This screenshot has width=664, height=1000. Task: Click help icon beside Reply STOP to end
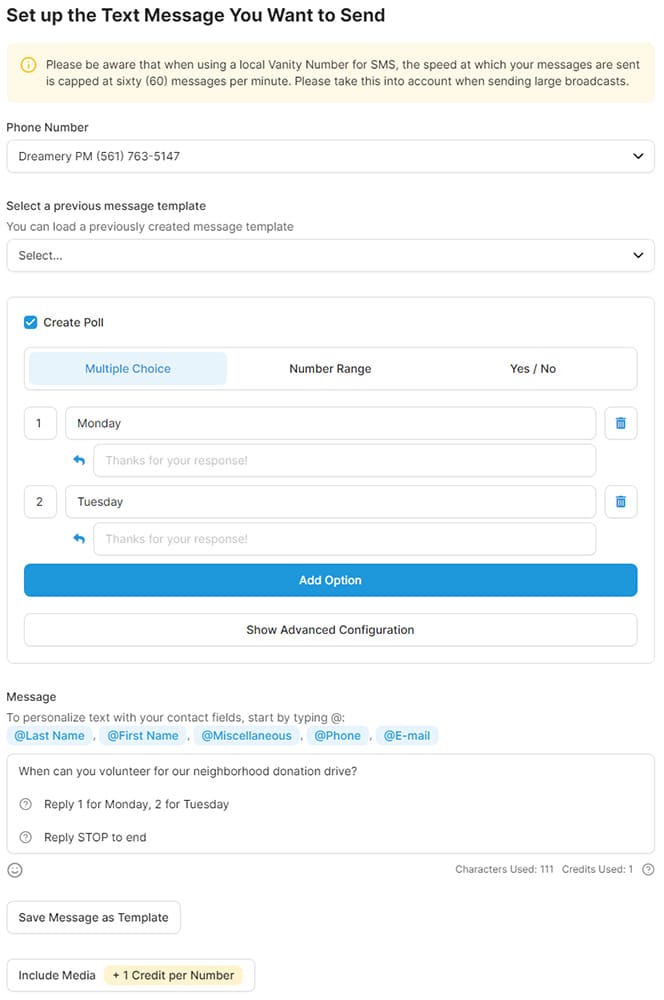(x=26, y=837)
